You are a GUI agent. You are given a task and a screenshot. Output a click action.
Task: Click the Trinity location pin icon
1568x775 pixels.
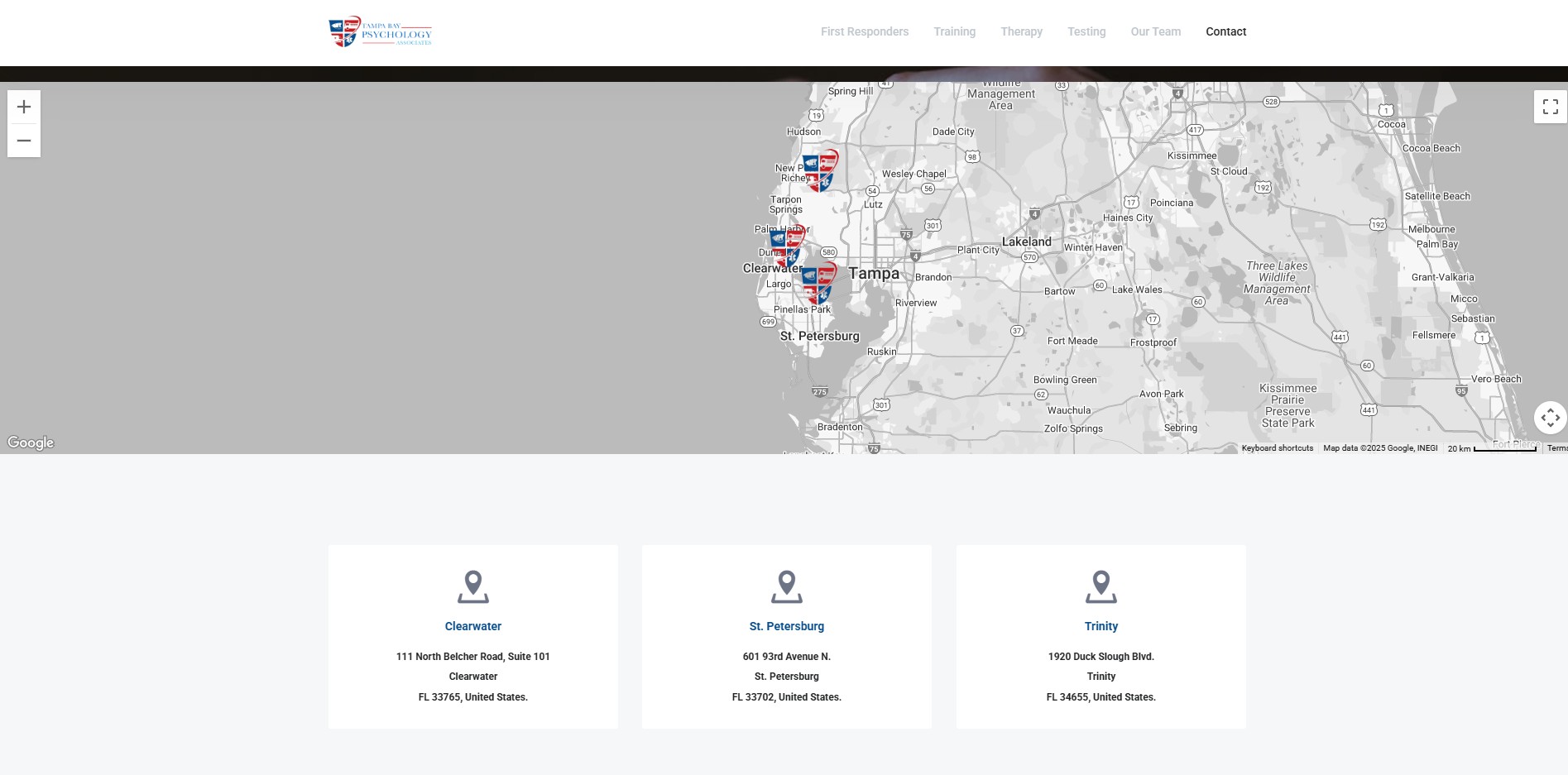point(1100,586)
